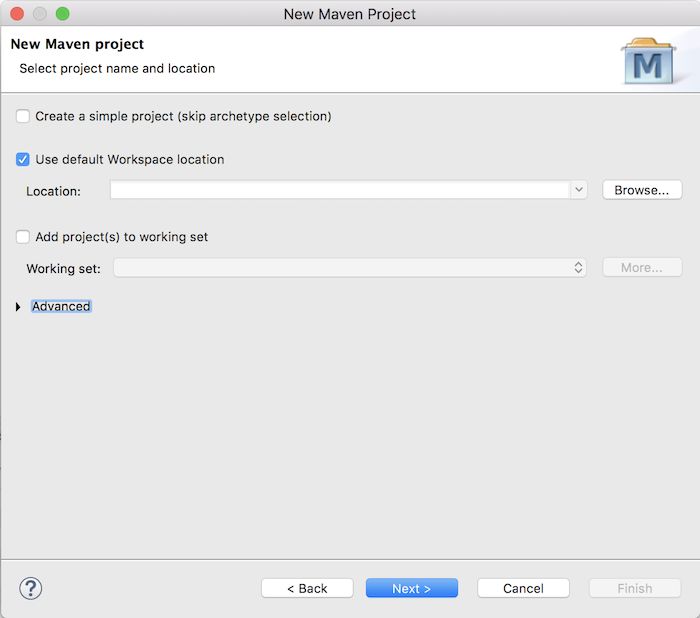Tick Add project(s) to working set
Image resolution: width=700 pixels, height=618 pixels.
coord(23,237)
